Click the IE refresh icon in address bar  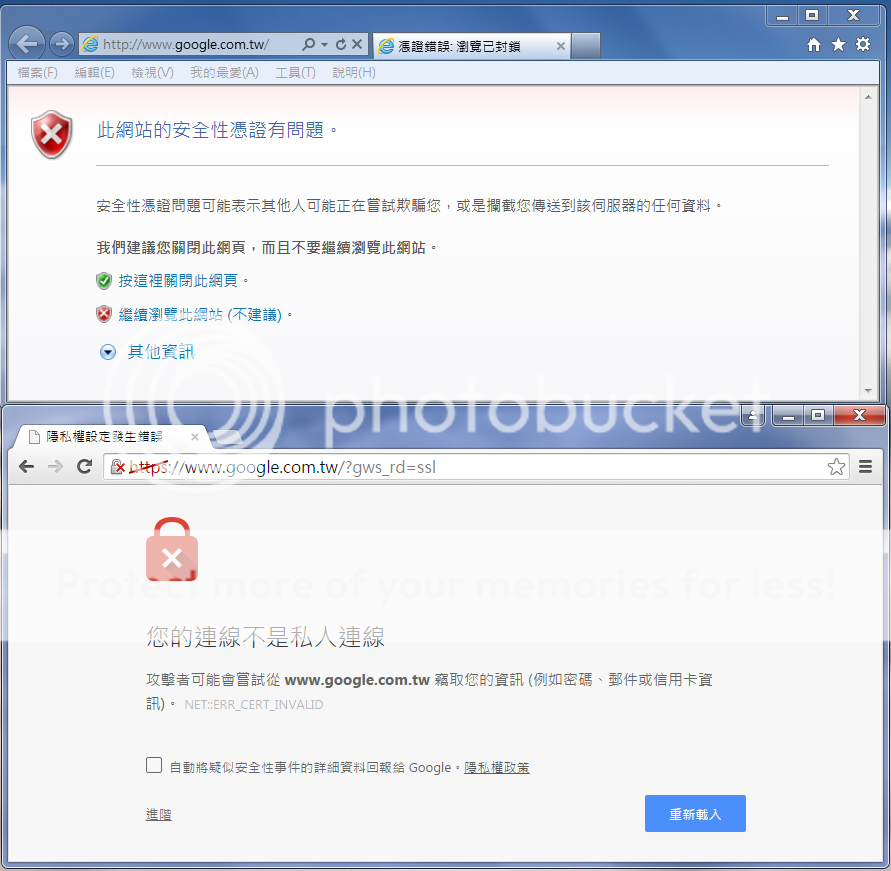coord(341,45)
